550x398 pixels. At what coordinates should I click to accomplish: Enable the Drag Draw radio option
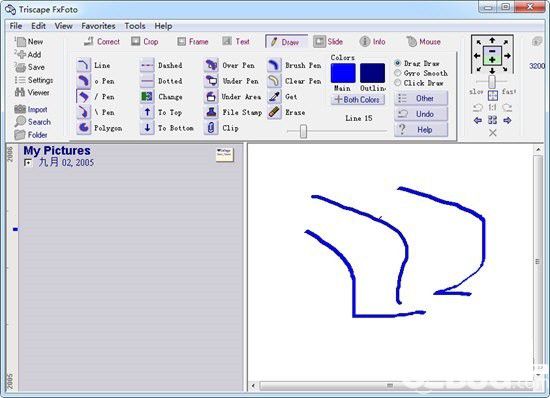397,63
